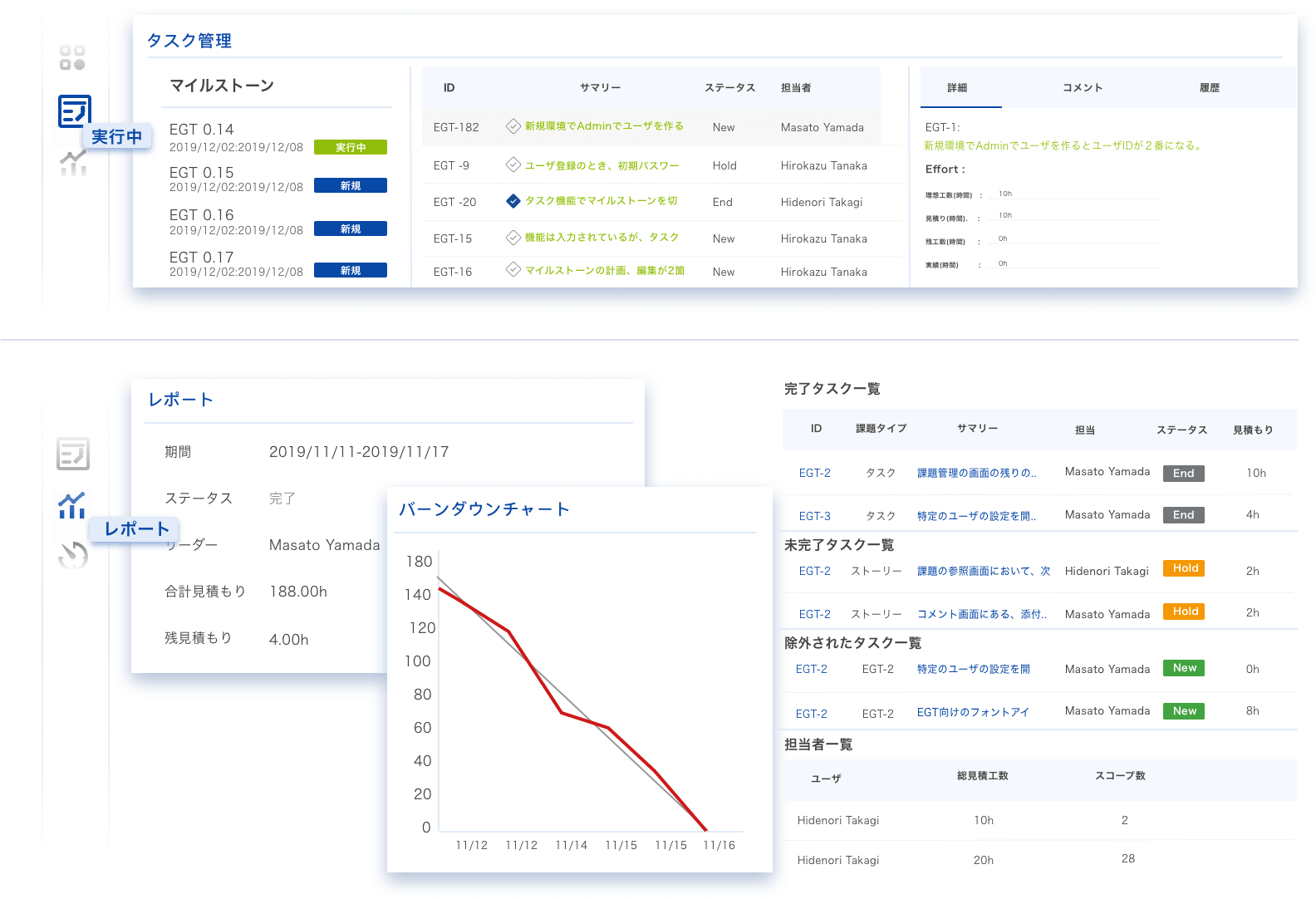Select the history clock icon in lower sidebar
Image resolution: width=1316 pixels, height=899 pixels.
tap(73, 554)
